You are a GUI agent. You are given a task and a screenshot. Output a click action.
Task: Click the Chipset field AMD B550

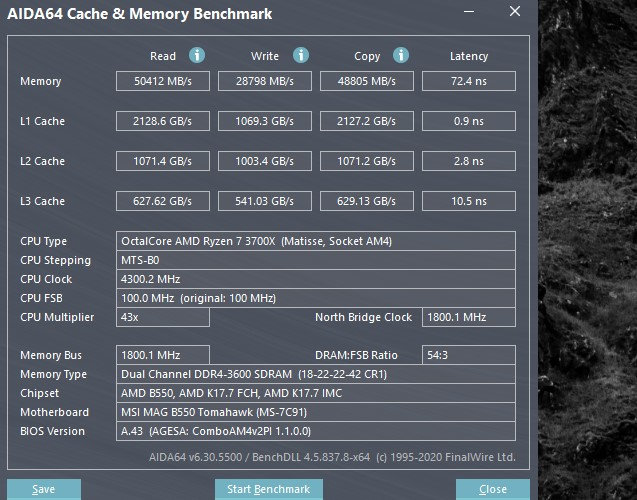click(316, 393)
